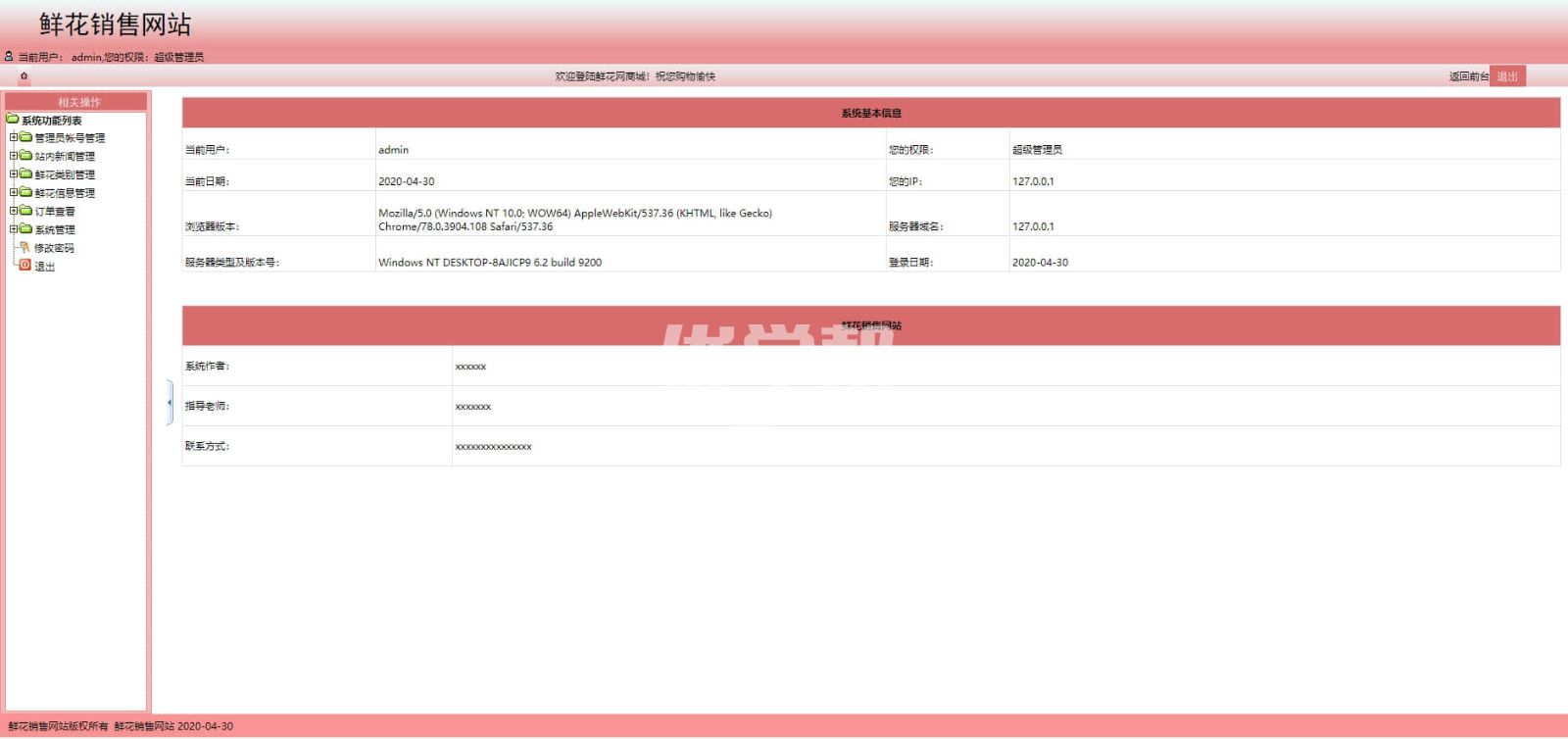The image size is (1568, 739).
Task: Expand the 管理员帐号管理 tree node
Action: [x=14, y=137]
